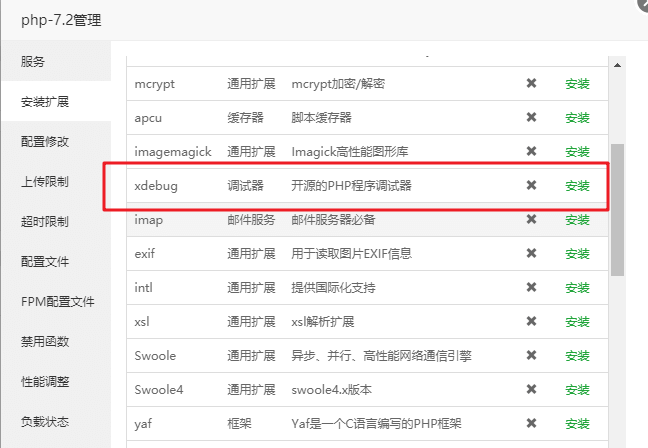The height and width of the screenshot is (448, 648).
Task: Install the xdebug extension
Action: coord(577,186)
